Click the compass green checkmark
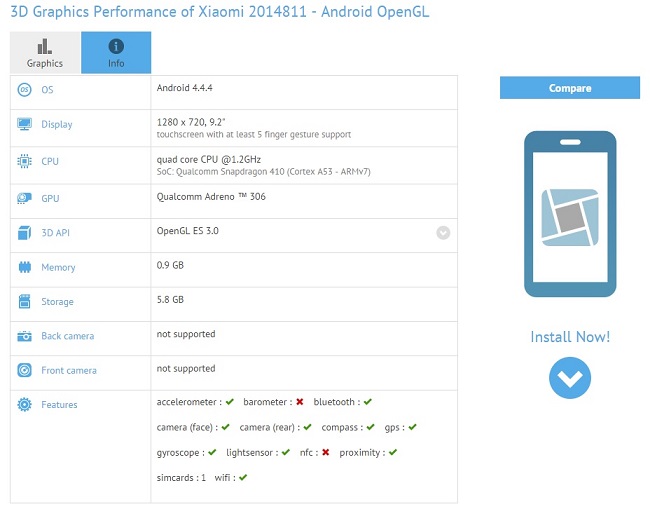The width and height of the screenshot is (650, 523). (x=371, y=427)
